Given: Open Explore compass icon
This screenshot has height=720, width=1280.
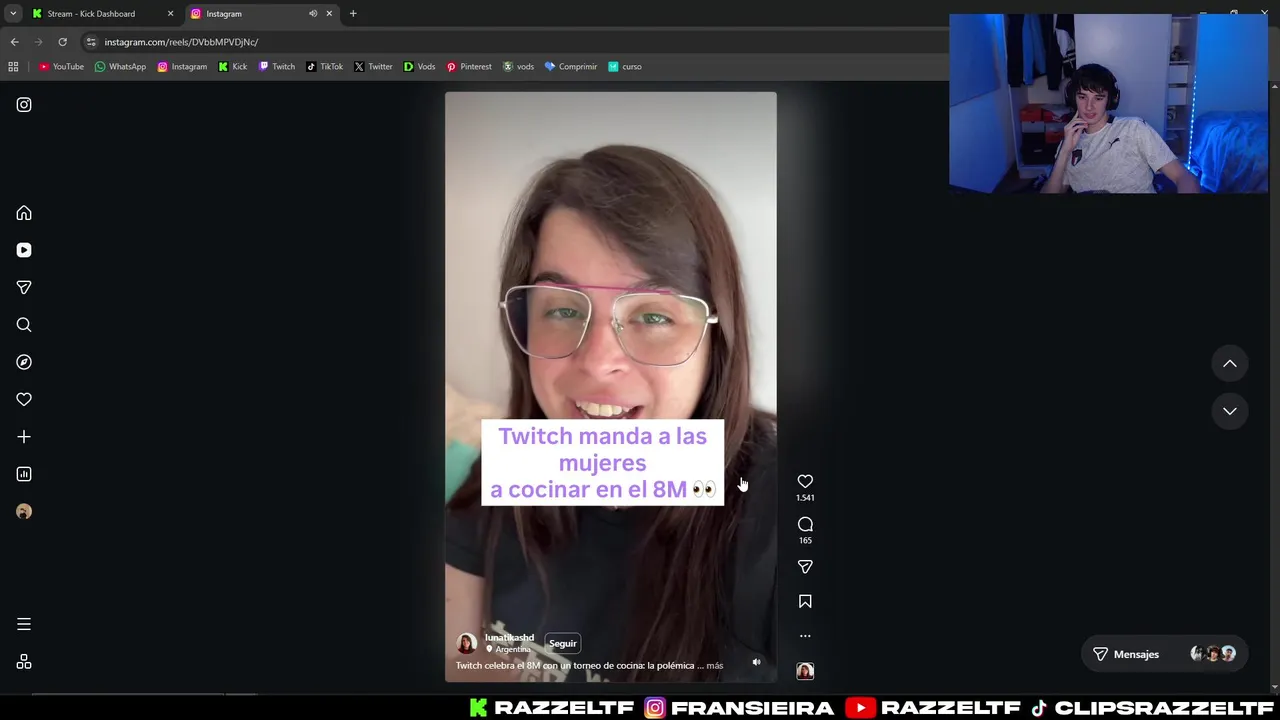Looking at the screenshot, I should pyautogui.click(x=24, y=362).
